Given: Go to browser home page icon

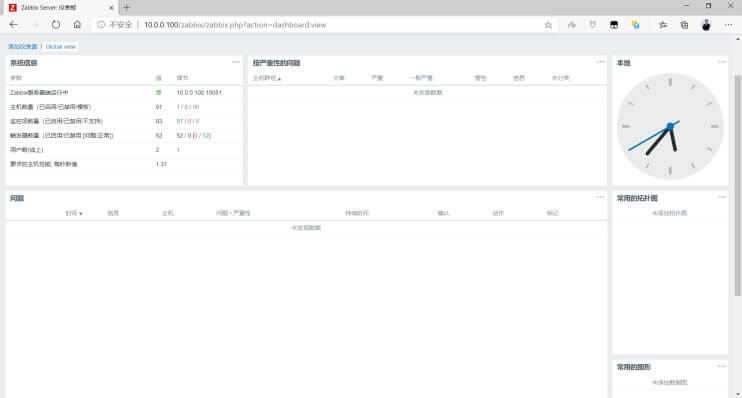Looking at the screenshot, I should click(x=77, y=25).
